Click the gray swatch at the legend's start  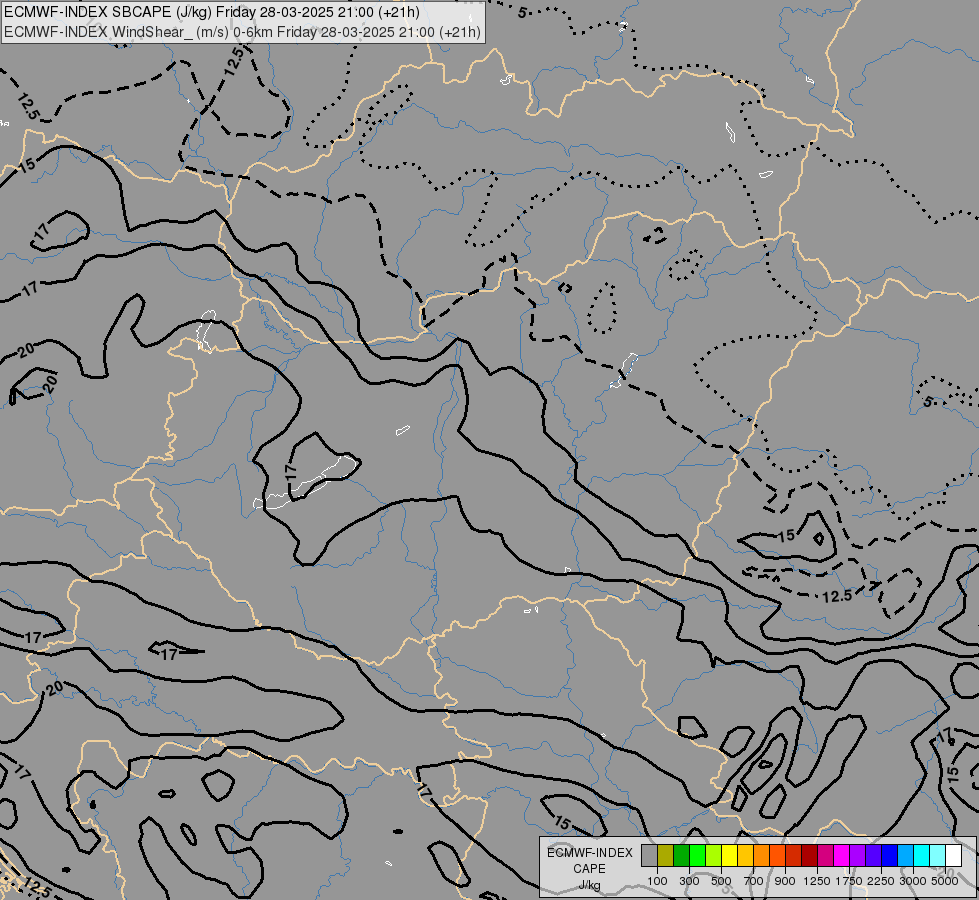[x=649, y=856]
